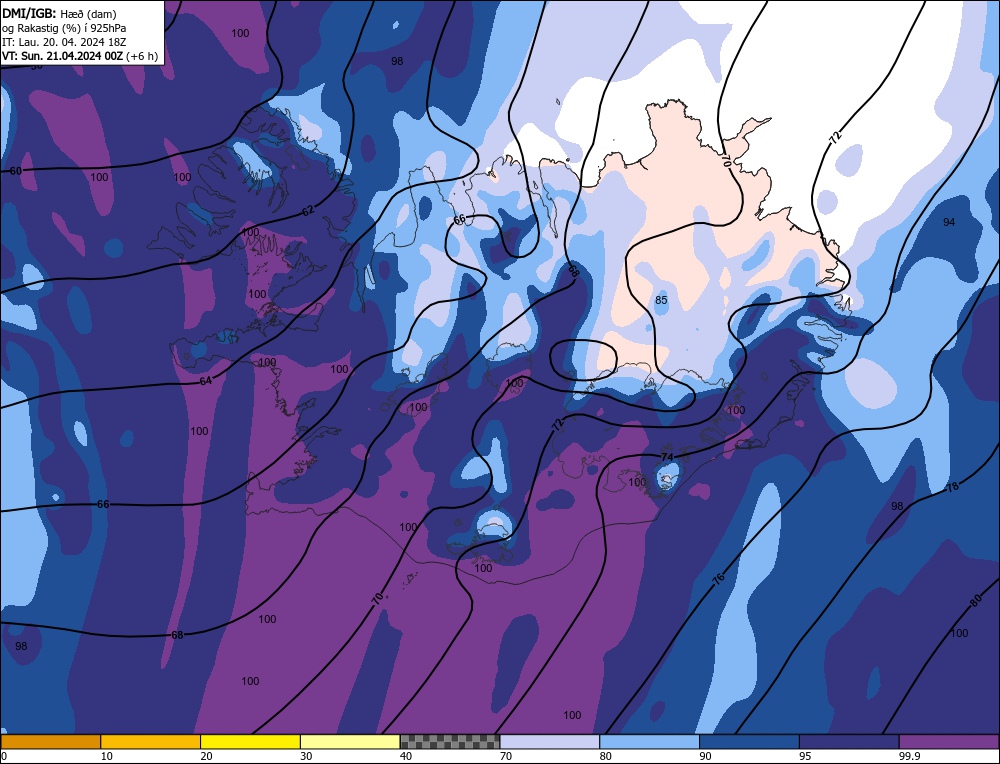Click the '85' humidity value over land
1000x764 pixels.
pyautogui.click(x=661, y=300)
